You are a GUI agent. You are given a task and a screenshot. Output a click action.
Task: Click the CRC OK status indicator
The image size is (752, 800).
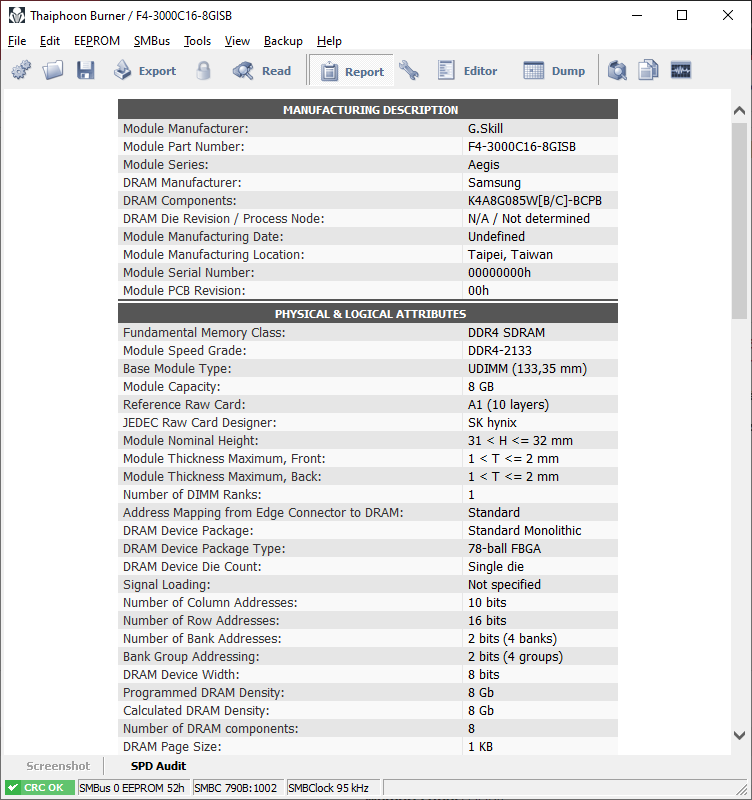click(40, 788)
